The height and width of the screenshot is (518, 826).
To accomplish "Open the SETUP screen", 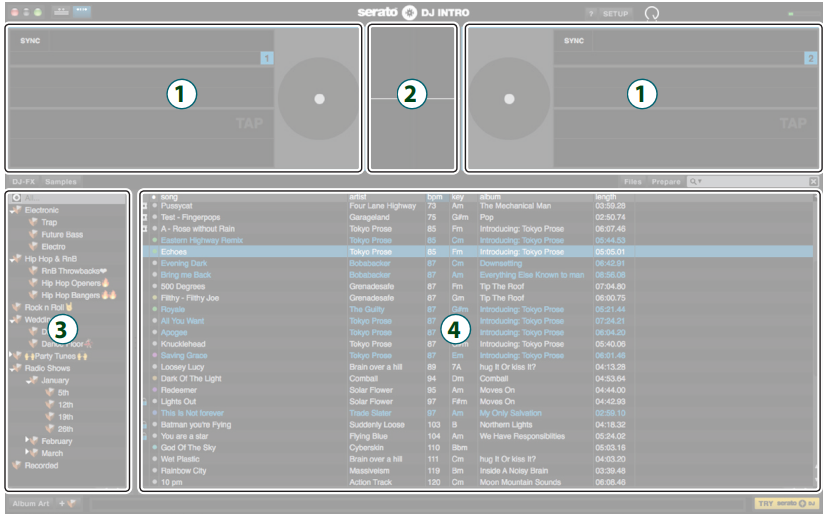I will tap(615, 14).
